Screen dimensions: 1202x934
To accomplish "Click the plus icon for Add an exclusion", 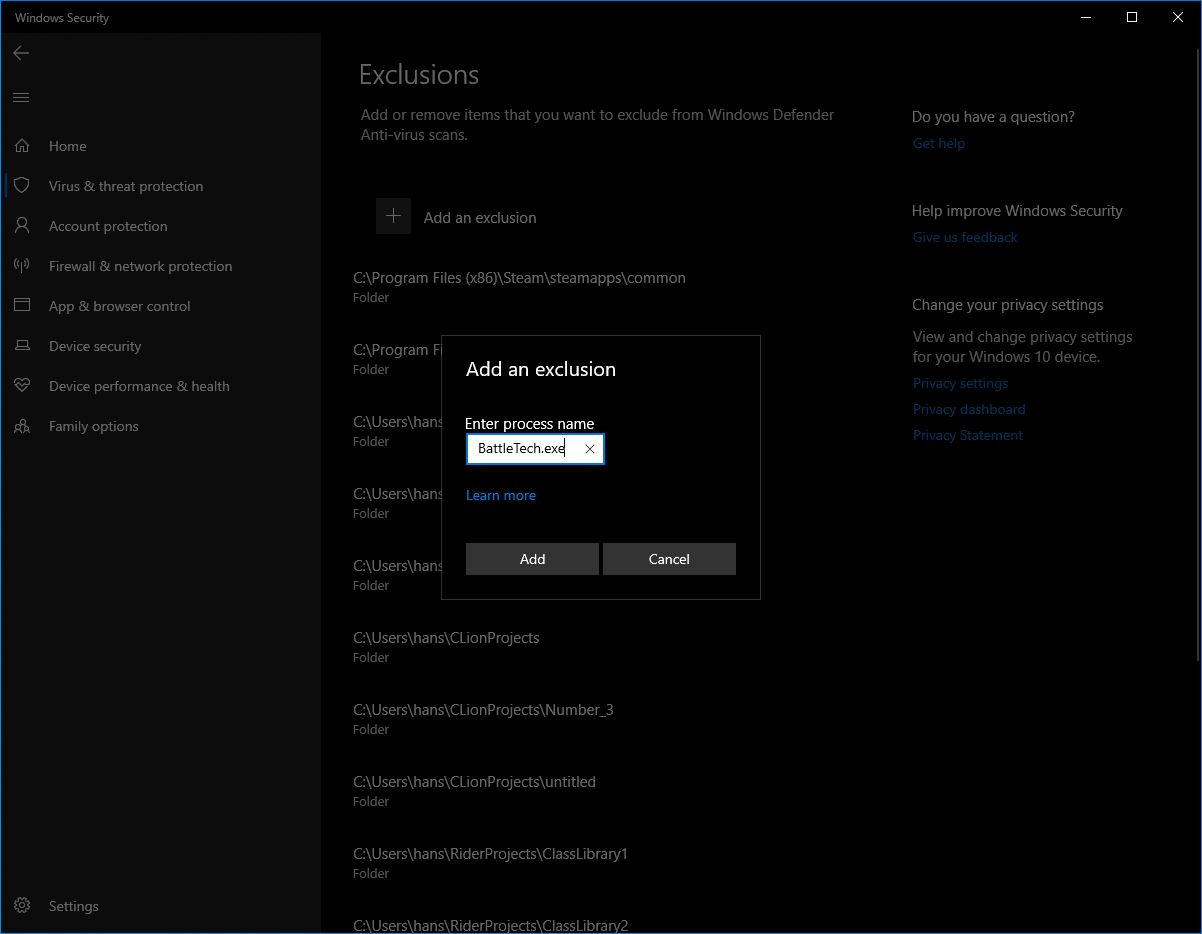I will pyautogui.click(x=393, y=216).
